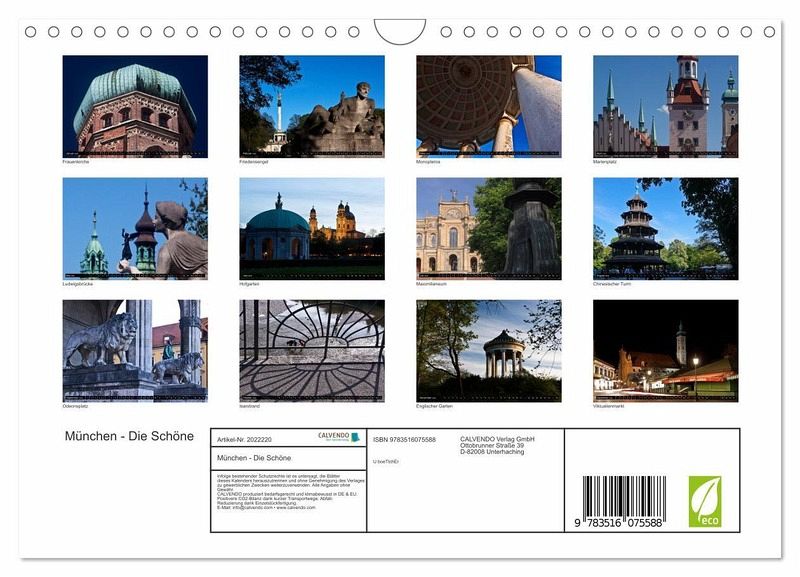Viewport: 800px width, 577px height.
Task: Click the ISBN 9783516075588 text
Action: tap(404, 439)
